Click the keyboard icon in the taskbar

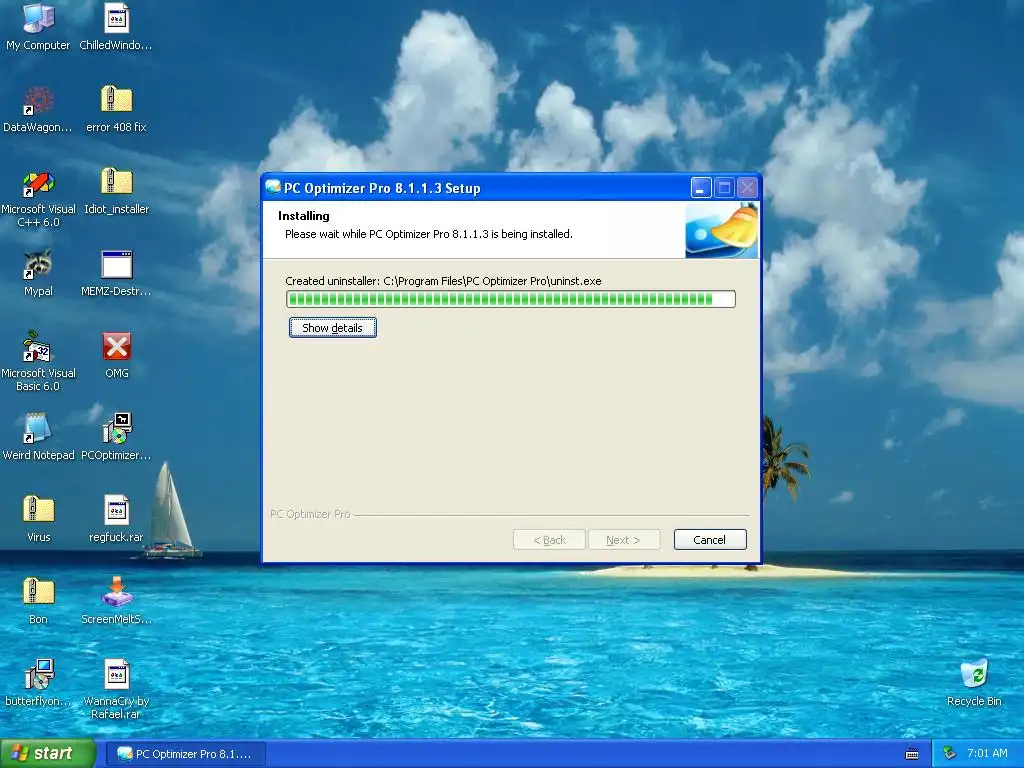[912, 754]
